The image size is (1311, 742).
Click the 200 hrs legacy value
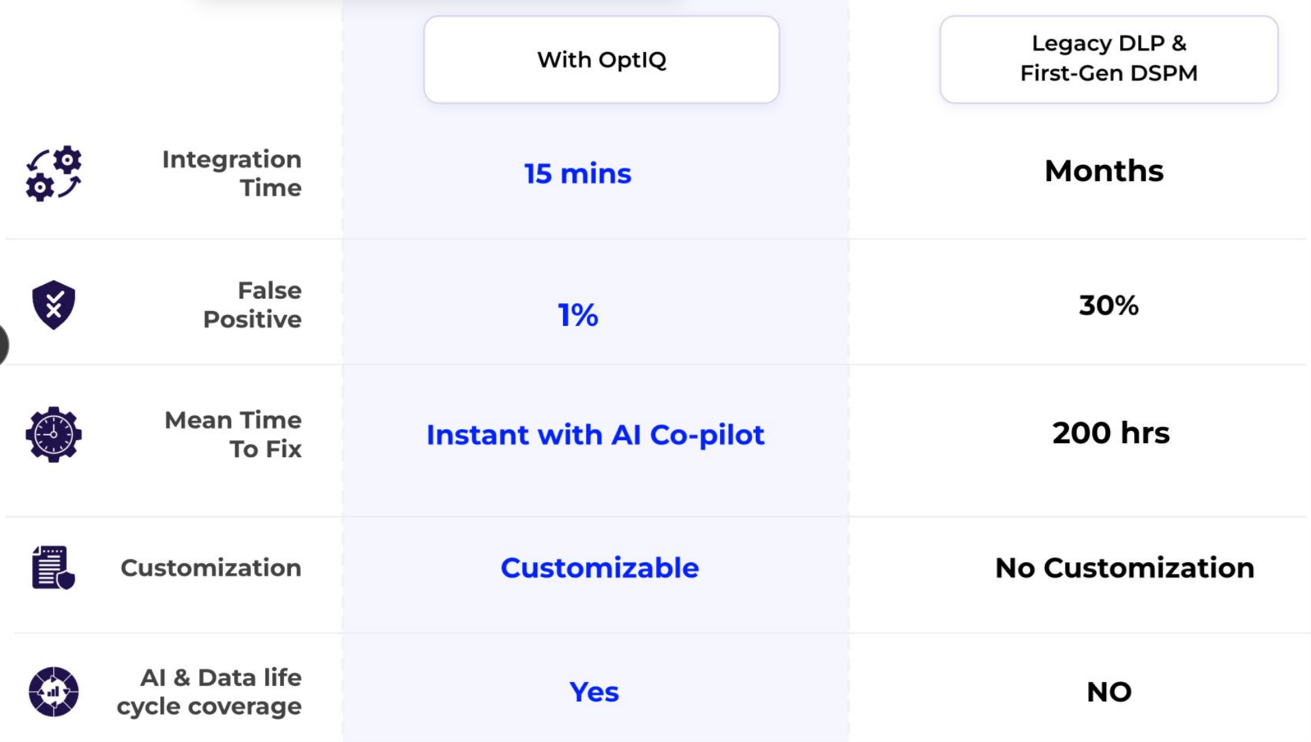click(1110, 433)
